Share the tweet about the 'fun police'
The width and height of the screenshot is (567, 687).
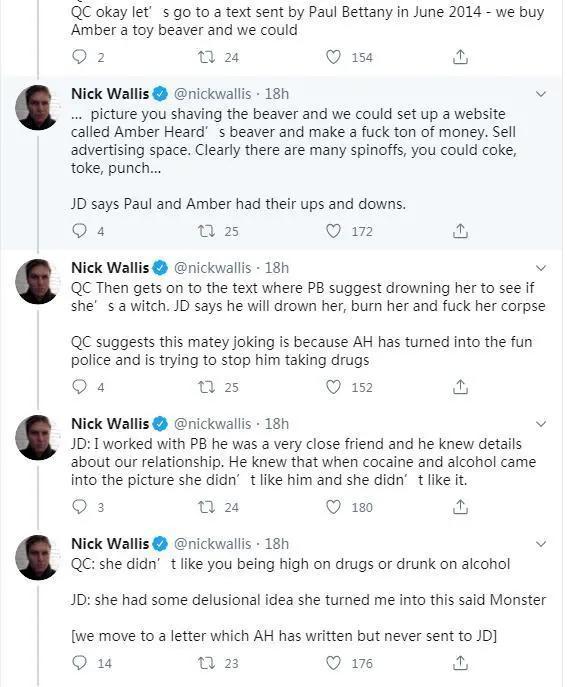click(460, 387)
